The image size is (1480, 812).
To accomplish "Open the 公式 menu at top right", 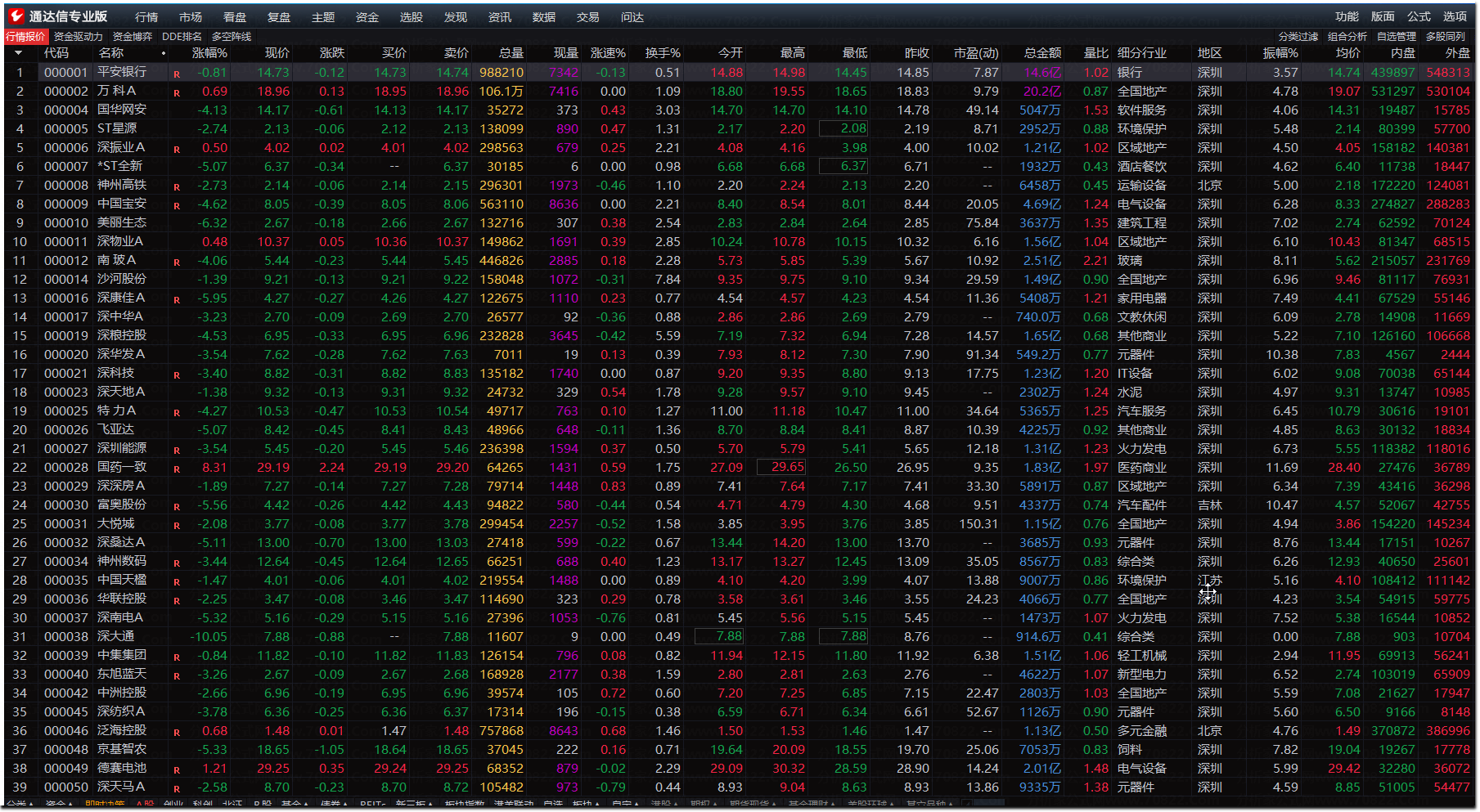I will coord(1419,16).
